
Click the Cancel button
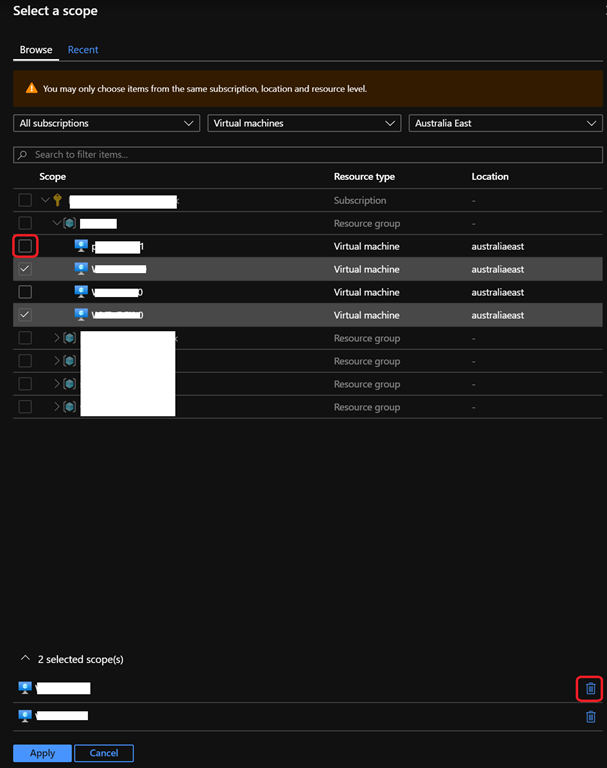point(104,753)
